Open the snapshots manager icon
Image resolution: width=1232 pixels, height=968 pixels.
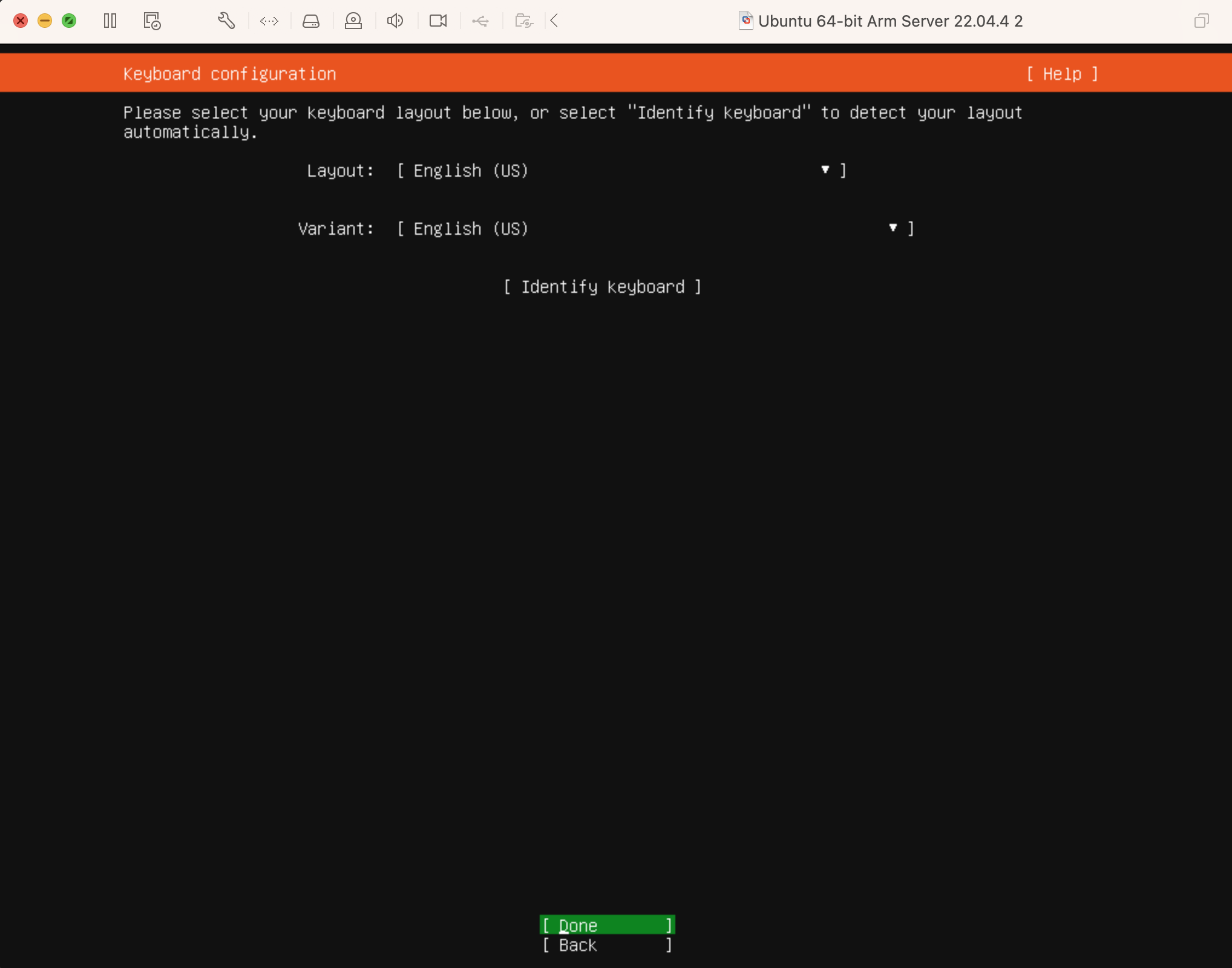[152, 21]
